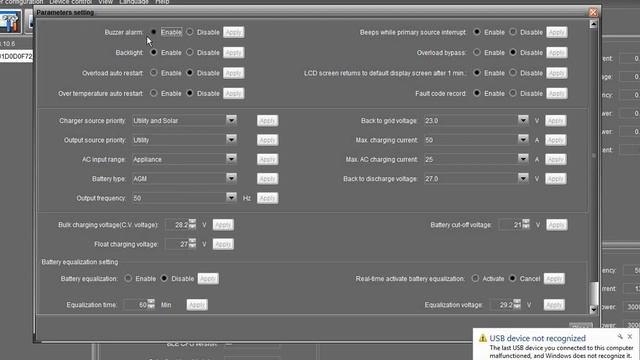Apply Charger source priority setting
640x360 pixels.
click(267, 120)
